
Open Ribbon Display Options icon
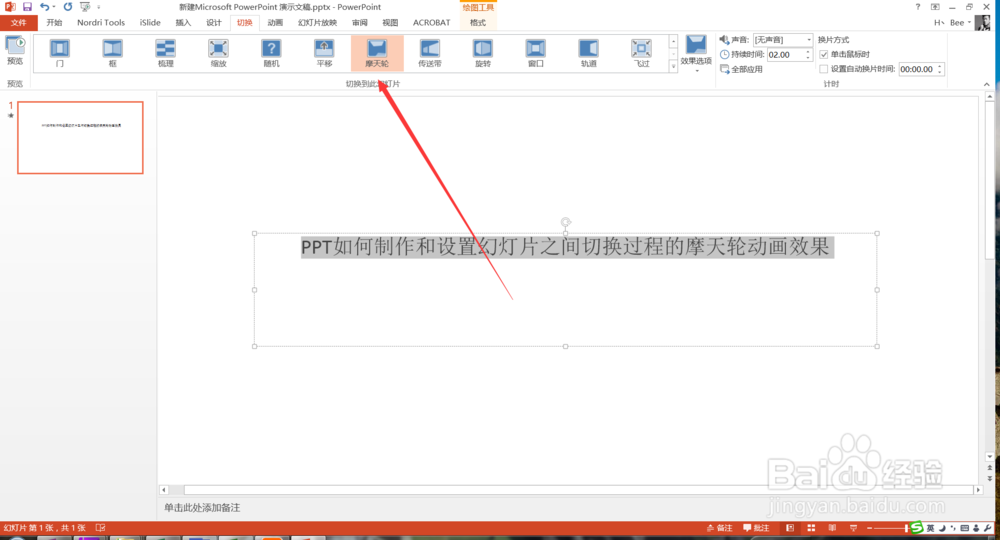point(935,6)
